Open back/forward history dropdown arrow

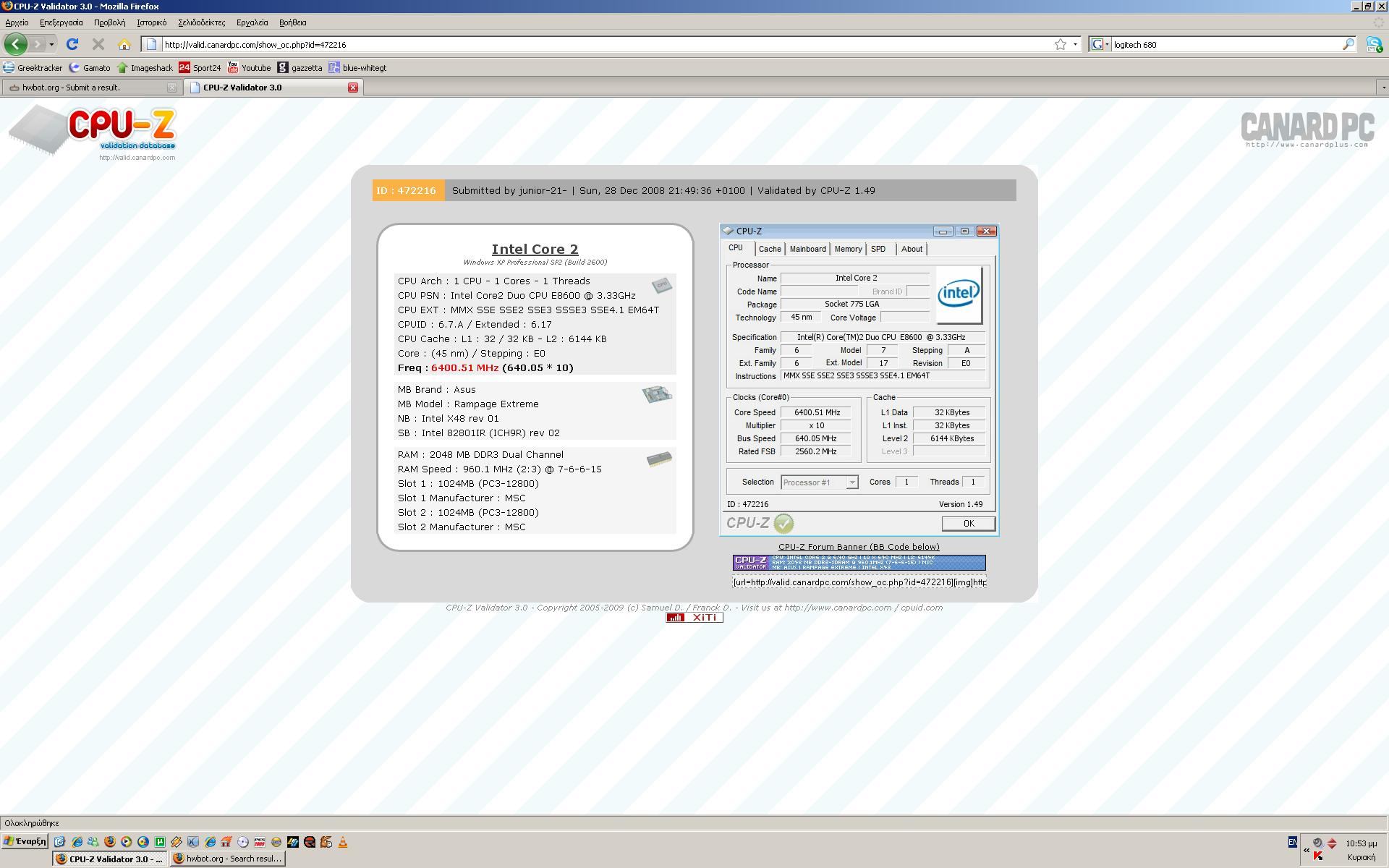click(x=51, y=44)
